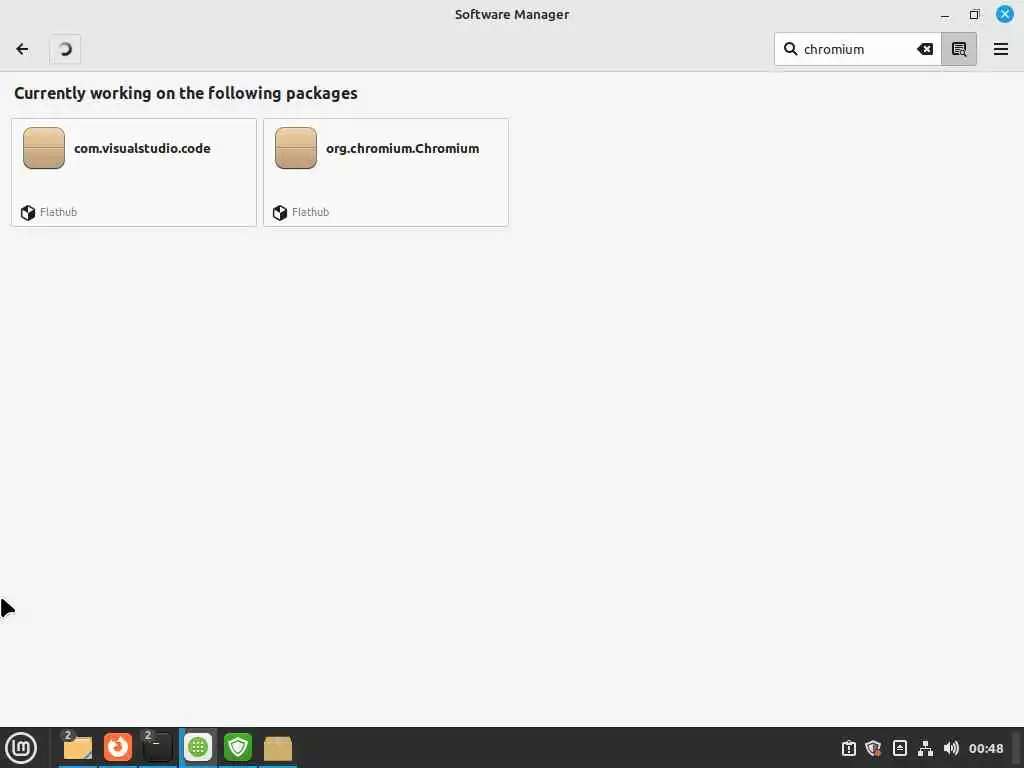
Task: Click the spinning activity indicator button
Action: click(x=65, y=49)
